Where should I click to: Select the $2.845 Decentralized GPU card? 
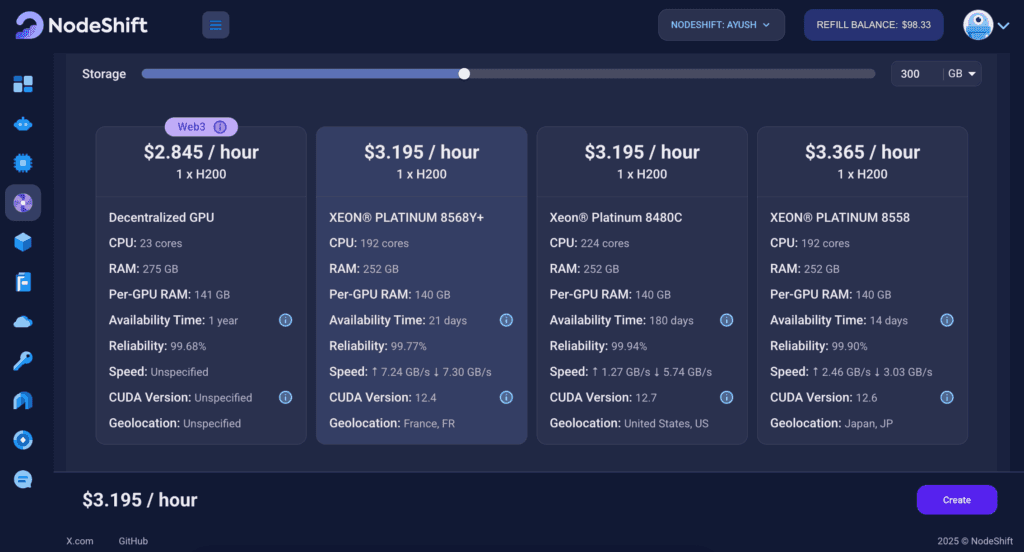[201, 285]
